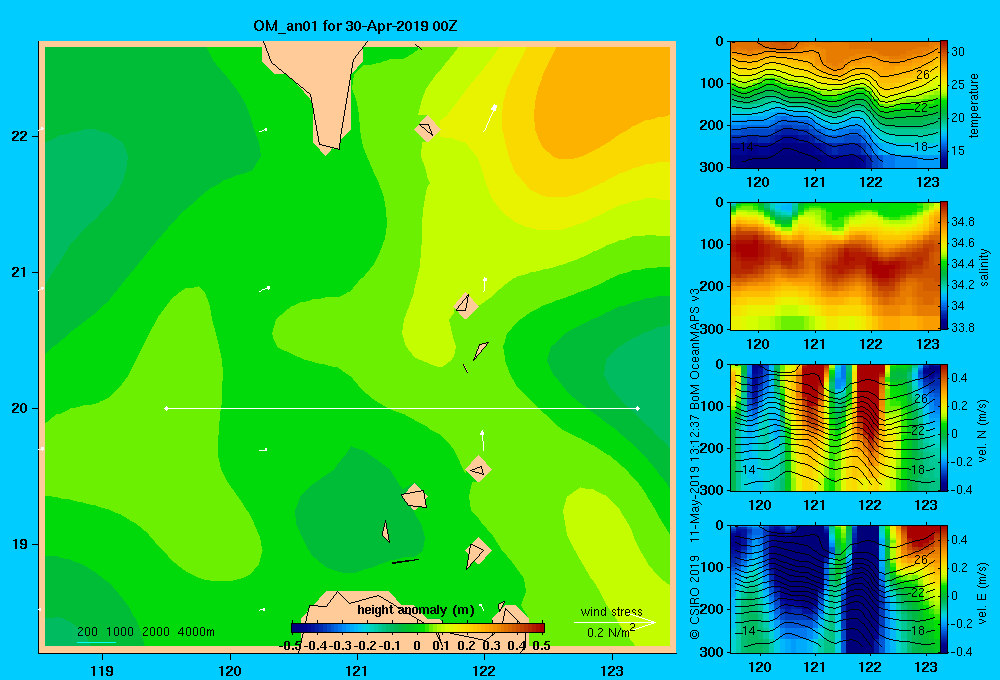Open the temperature depth section plot

(x=834, y=105)
